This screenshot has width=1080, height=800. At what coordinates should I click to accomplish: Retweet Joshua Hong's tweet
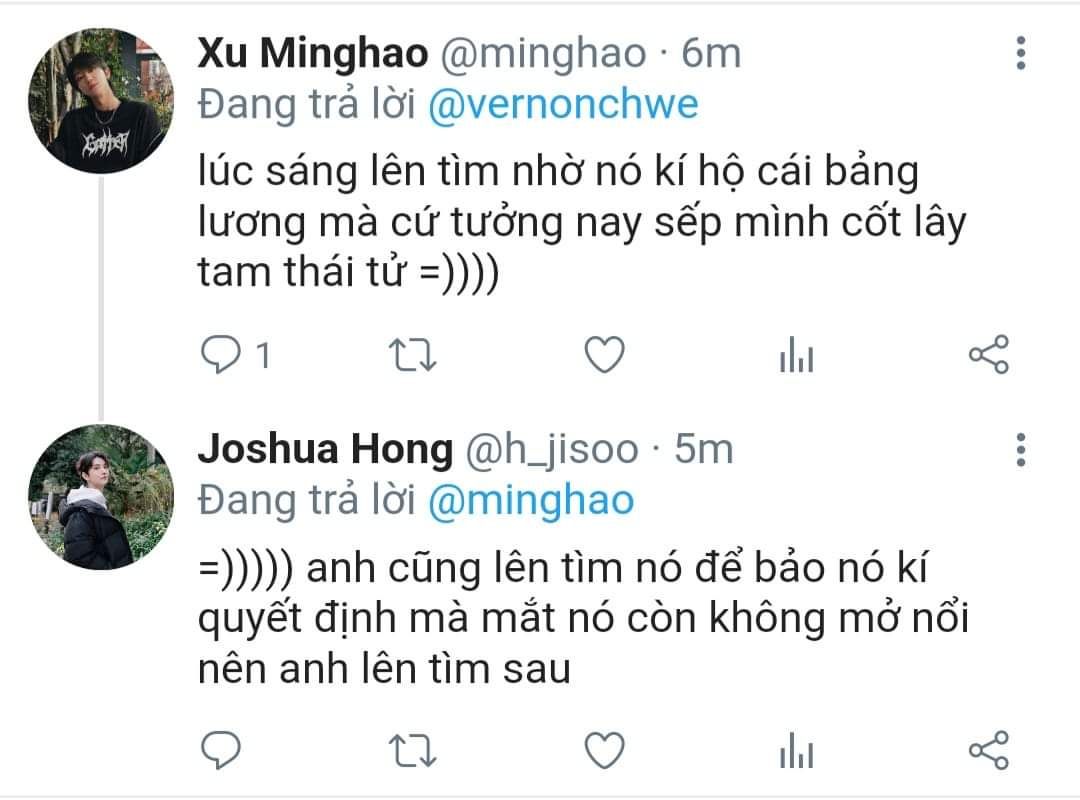pos(412,750)
